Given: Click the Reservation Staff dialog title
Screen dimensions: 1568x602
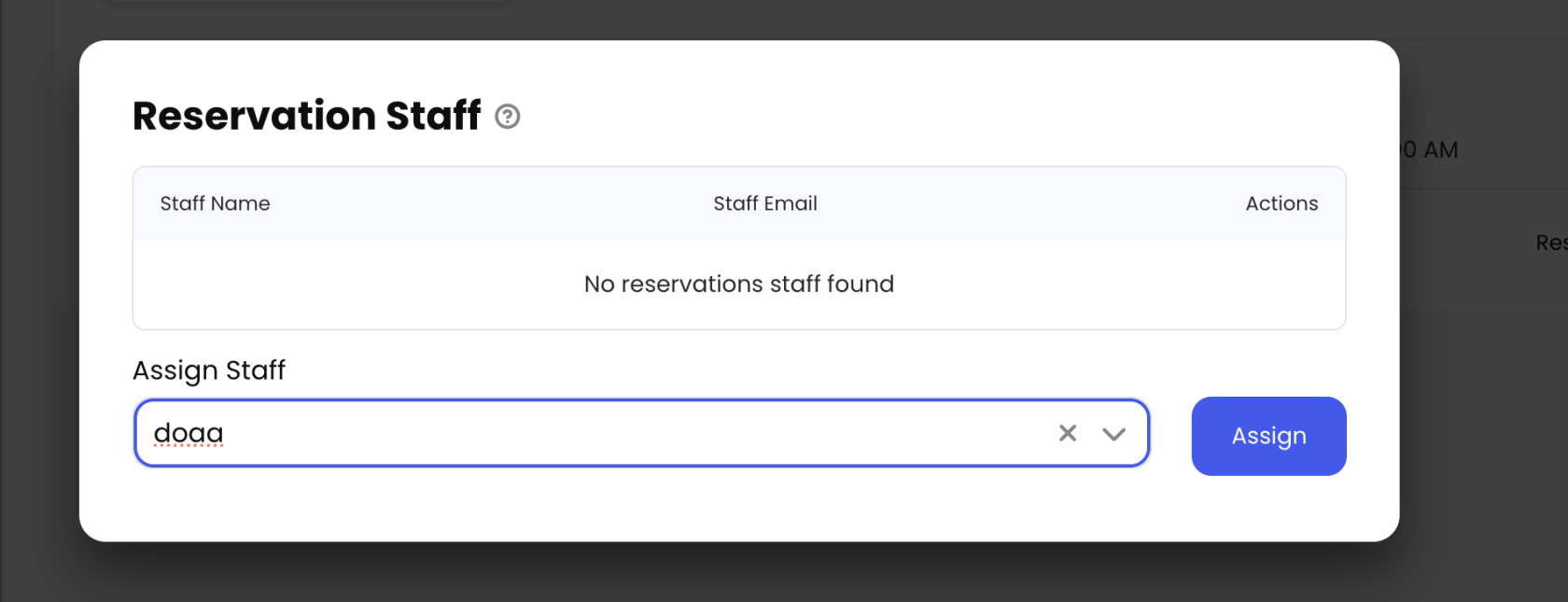Looking at the screenshot, I should [x=306, y=116].
